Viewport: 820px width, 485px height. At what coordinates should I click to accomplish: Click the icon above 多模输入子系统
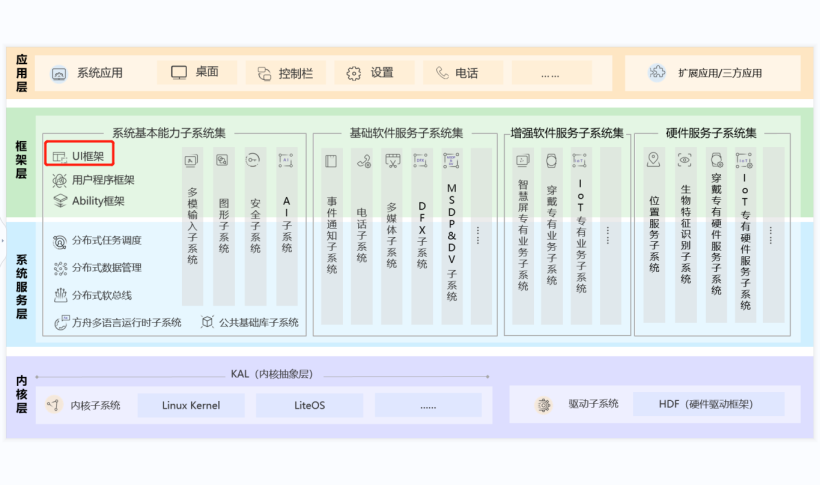point(191,161)
